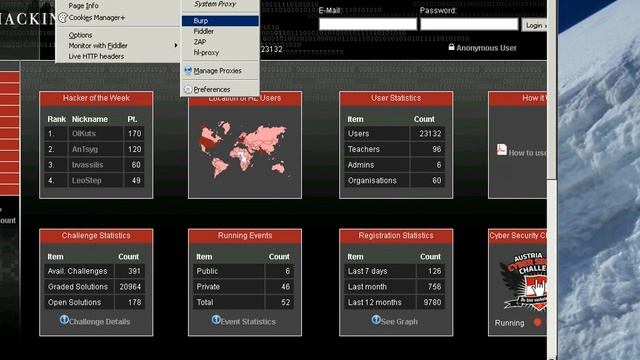Click the Event Statistics info icon
The height and width of the screenshot is (360, 640).
click(x=216, y=320)
